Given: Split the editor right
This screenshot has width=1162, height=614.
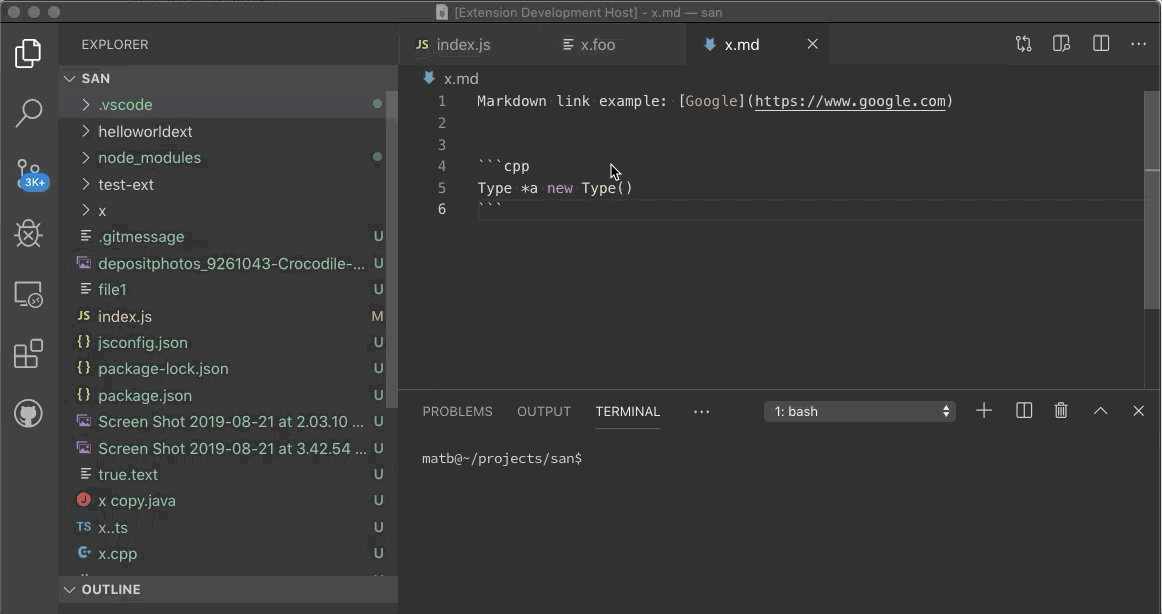Looking at the screenshot, I should 1100,44.
